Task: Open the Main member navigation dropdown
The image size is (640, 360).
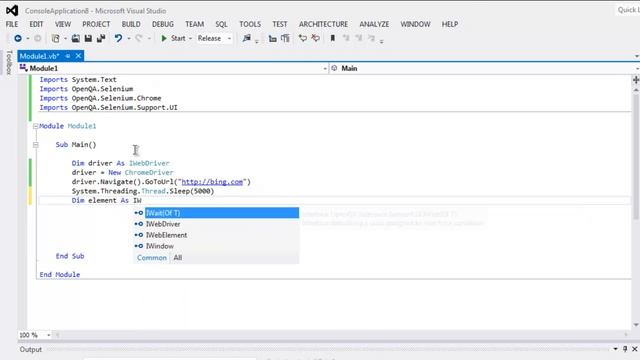Action: pos(484,68)
